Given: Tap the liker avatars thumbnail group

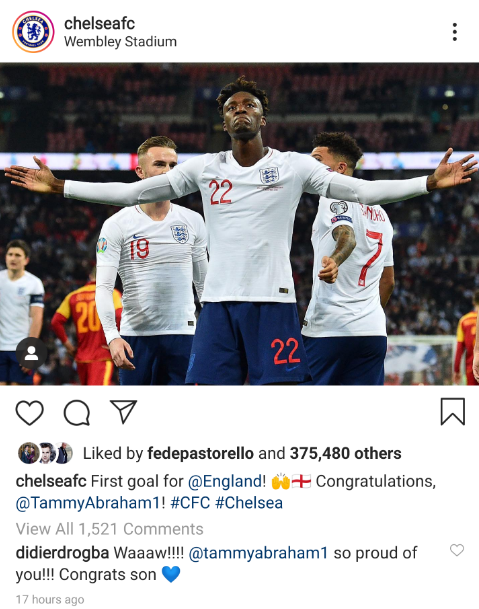Looking at the screenshot, I should pos(45,453).
